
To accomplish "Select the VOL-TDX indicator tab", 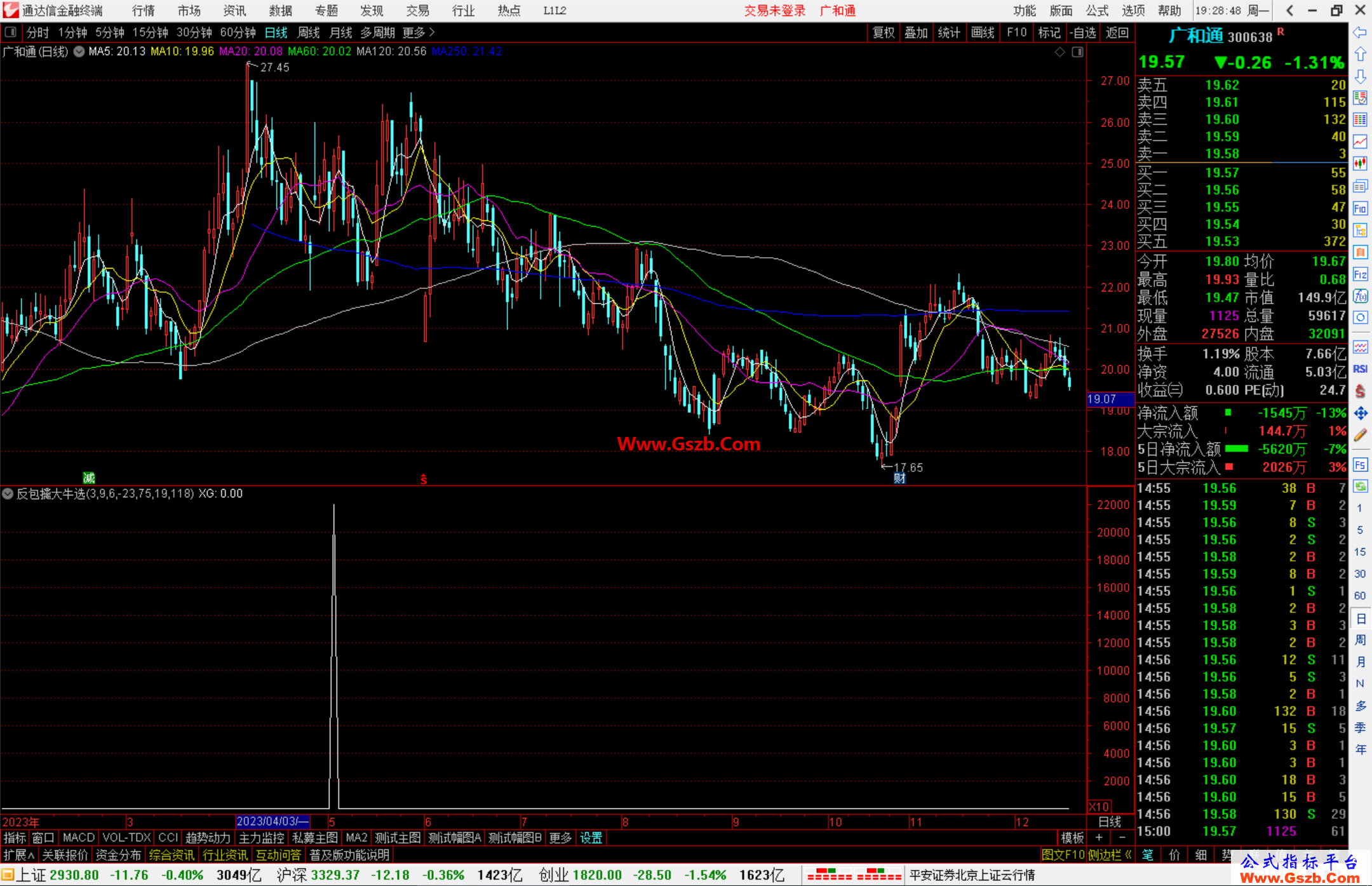I will [126, 838].
